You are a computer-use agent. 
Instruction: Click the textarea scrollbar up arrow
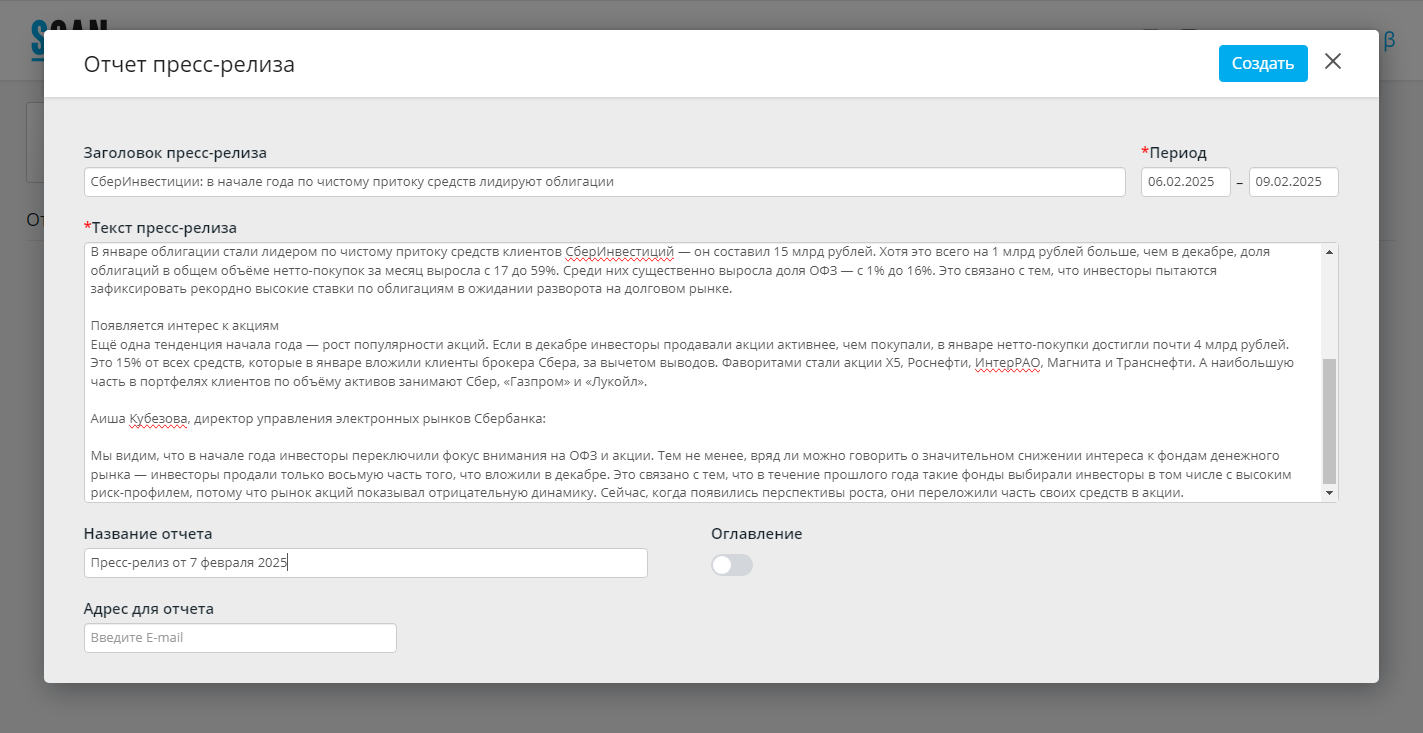click(1329, 252)
